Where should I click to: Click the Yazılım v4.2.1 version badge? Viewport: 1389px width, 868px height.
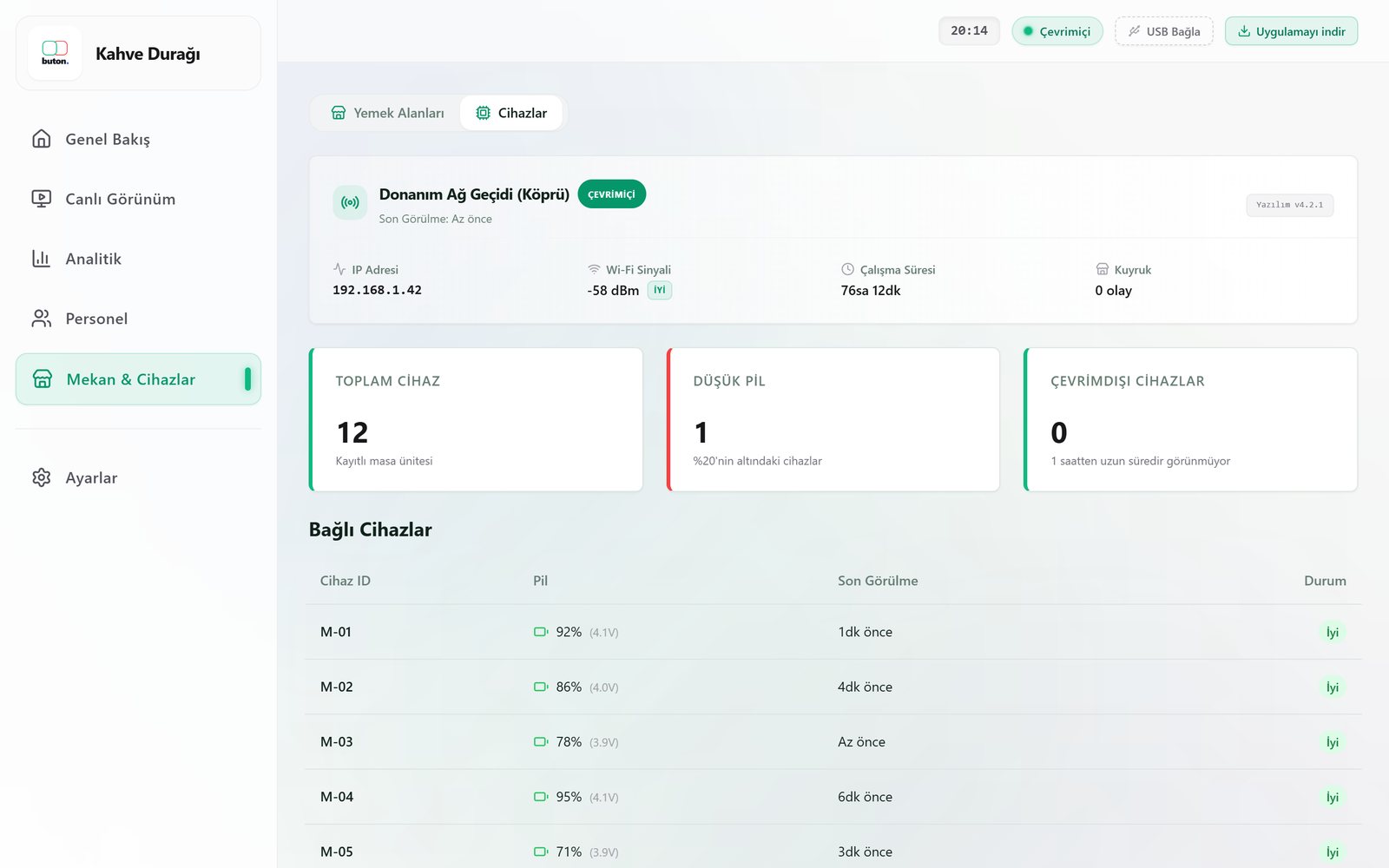coord(1290,205)
